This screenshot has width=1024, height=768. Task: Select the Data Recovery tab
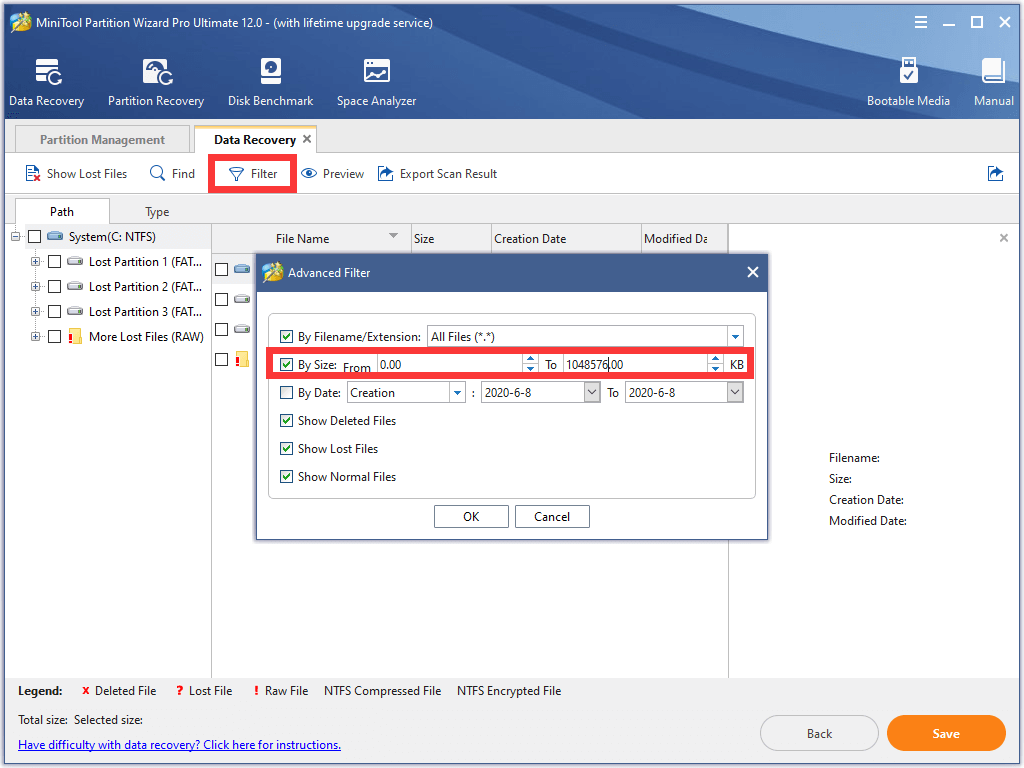(255, 140)
